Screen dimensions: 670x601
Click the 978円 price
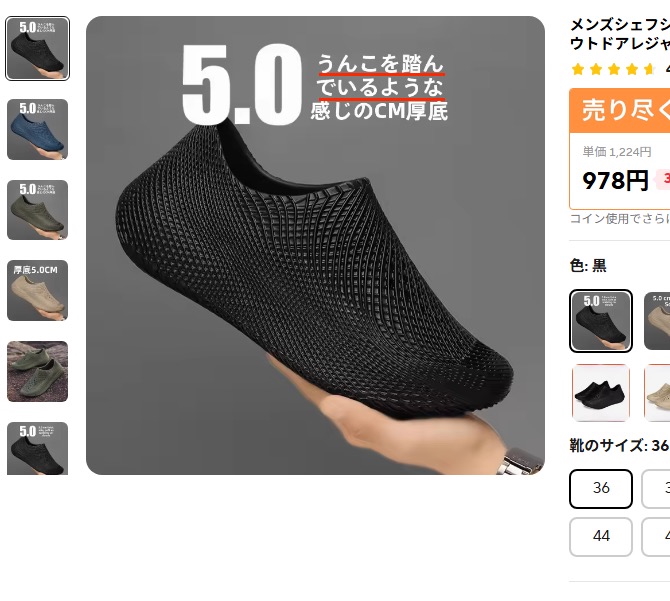coord(615,180)
